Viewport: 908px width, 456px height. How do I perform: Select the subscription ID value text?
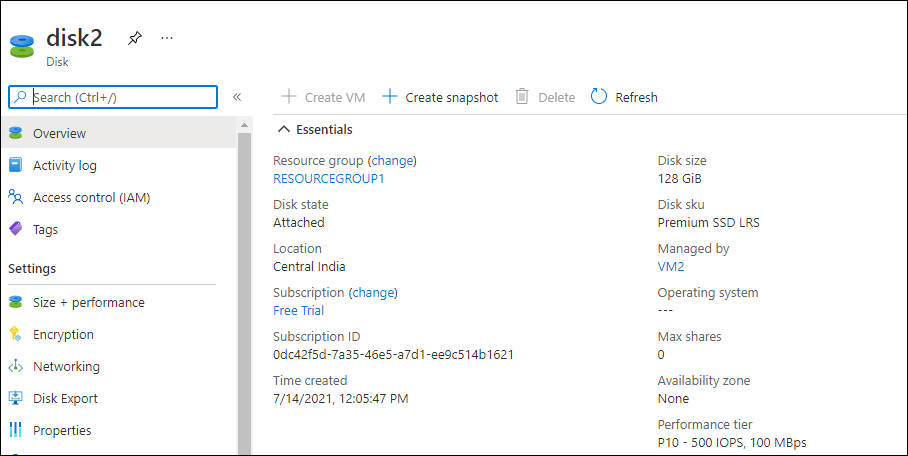click(393, 355)
